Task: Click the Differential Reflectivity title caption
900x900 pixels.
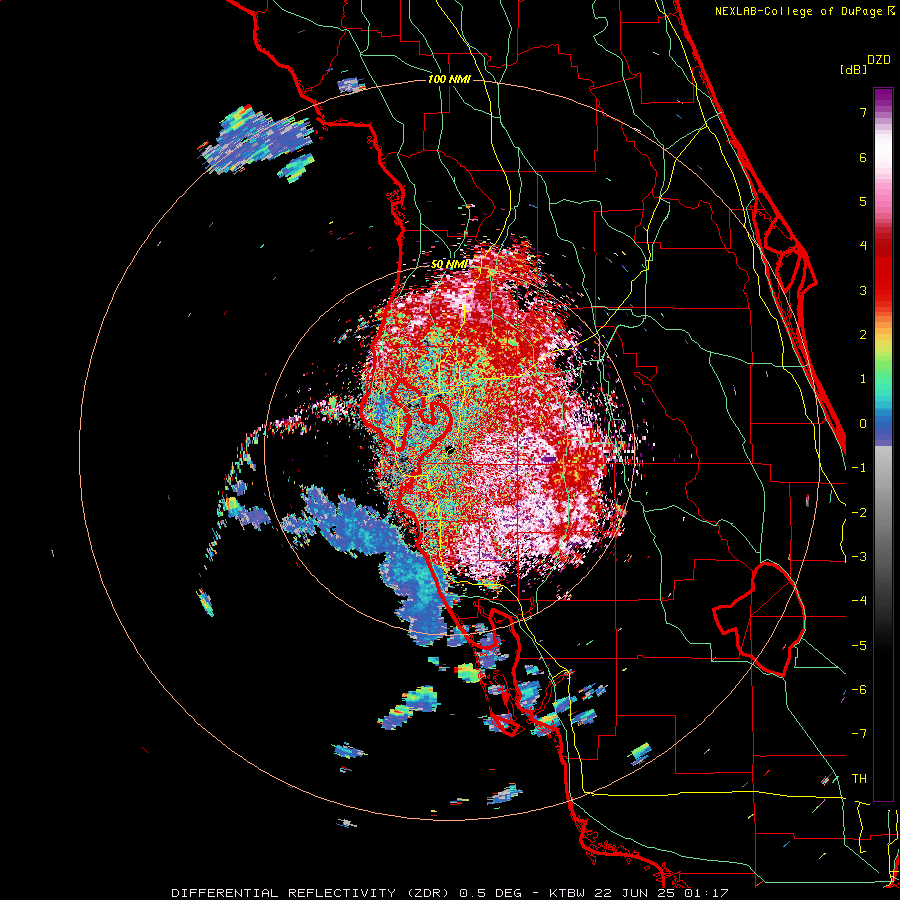Action: click(x=450, y=893)
